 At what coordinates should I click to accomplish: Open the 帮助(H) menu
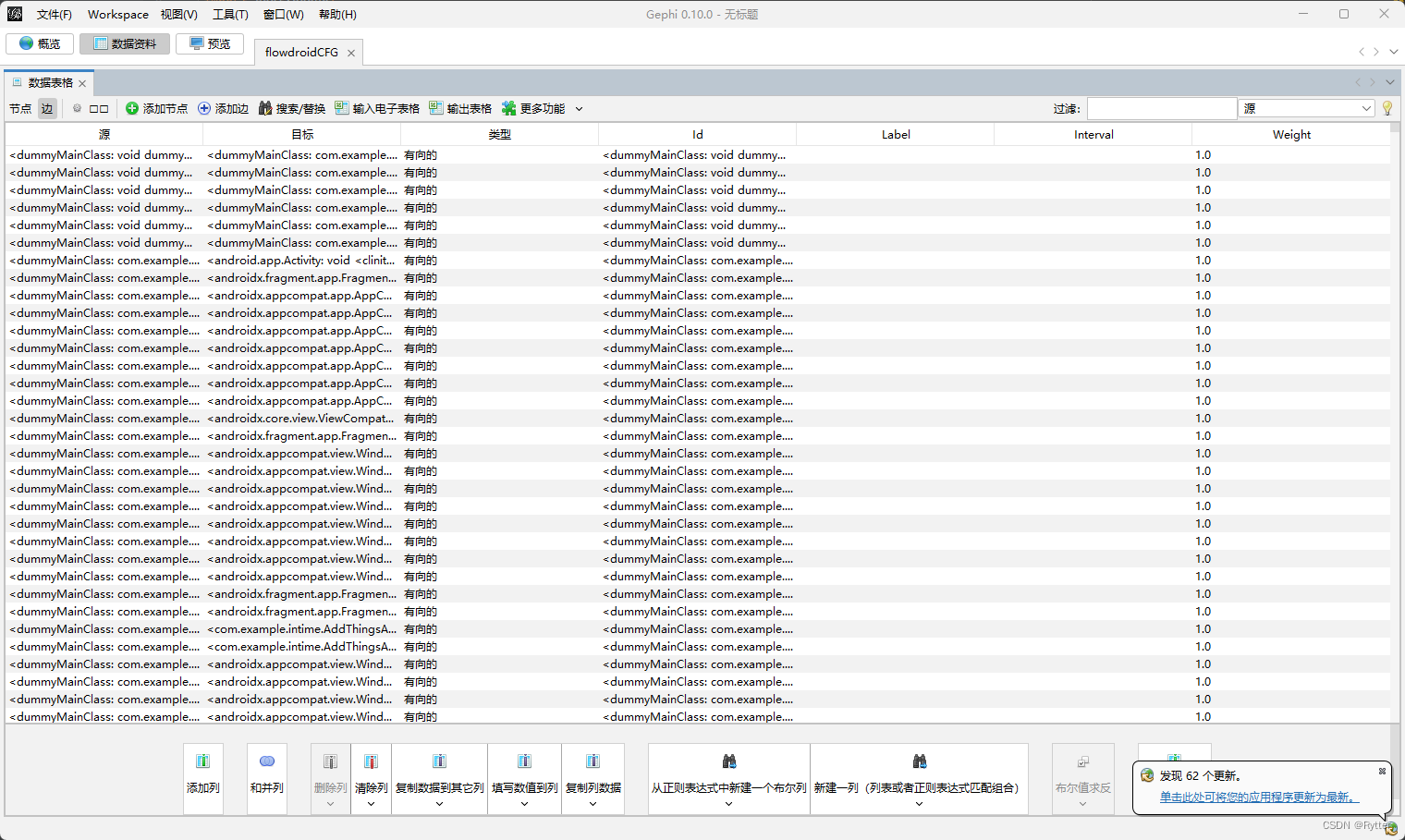(x=337, y=15)
